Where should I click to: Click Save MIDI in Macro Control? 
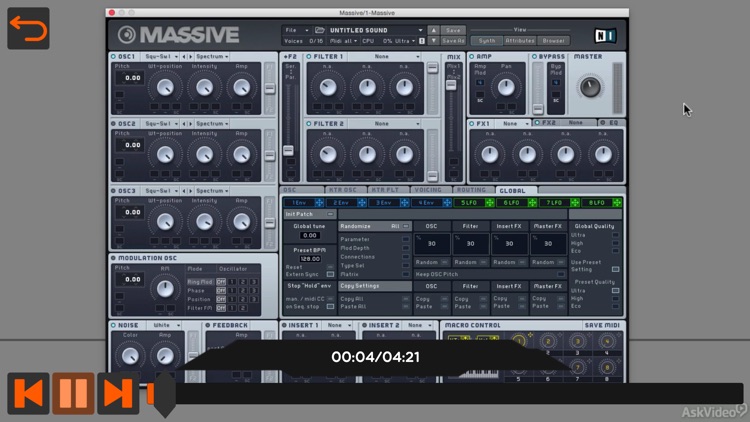pos(602,325)
